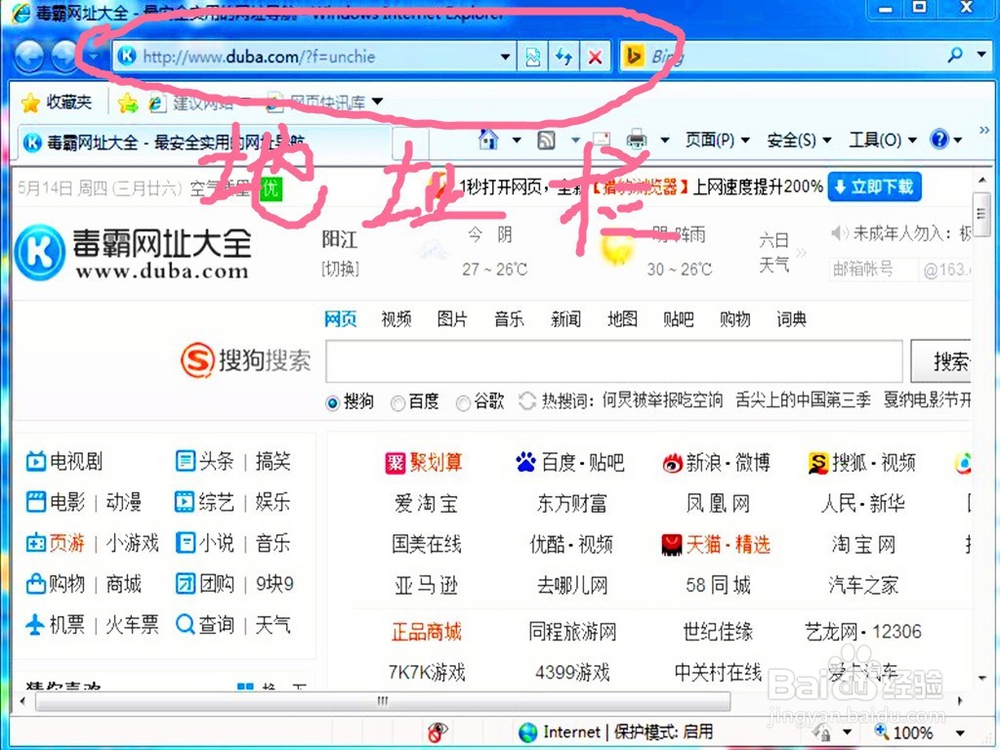Open the 天猫·精选 link

[716, 545]
